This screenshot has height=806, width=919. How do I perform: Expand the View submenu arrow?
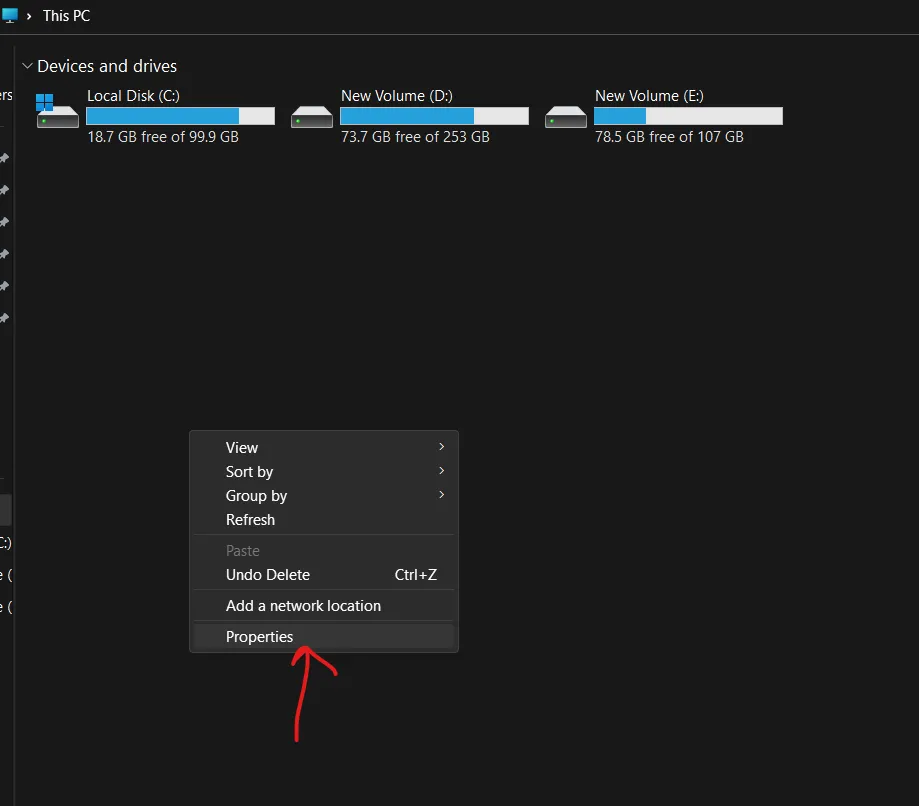click(x=441, y=447)
